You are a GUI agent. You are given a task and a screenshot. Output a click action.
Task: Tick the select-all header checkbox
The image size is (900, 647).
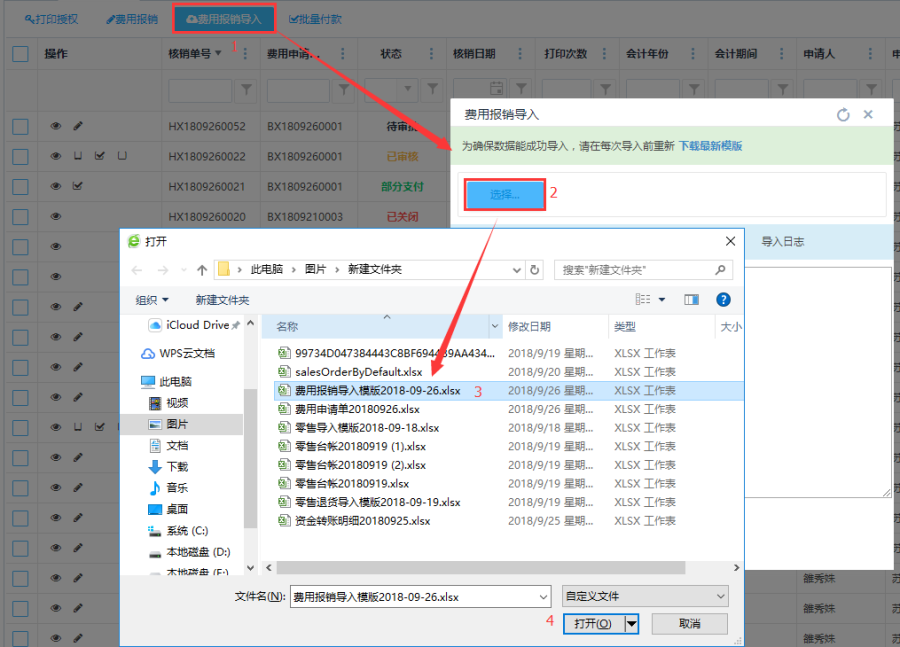(x=20, y=54)
